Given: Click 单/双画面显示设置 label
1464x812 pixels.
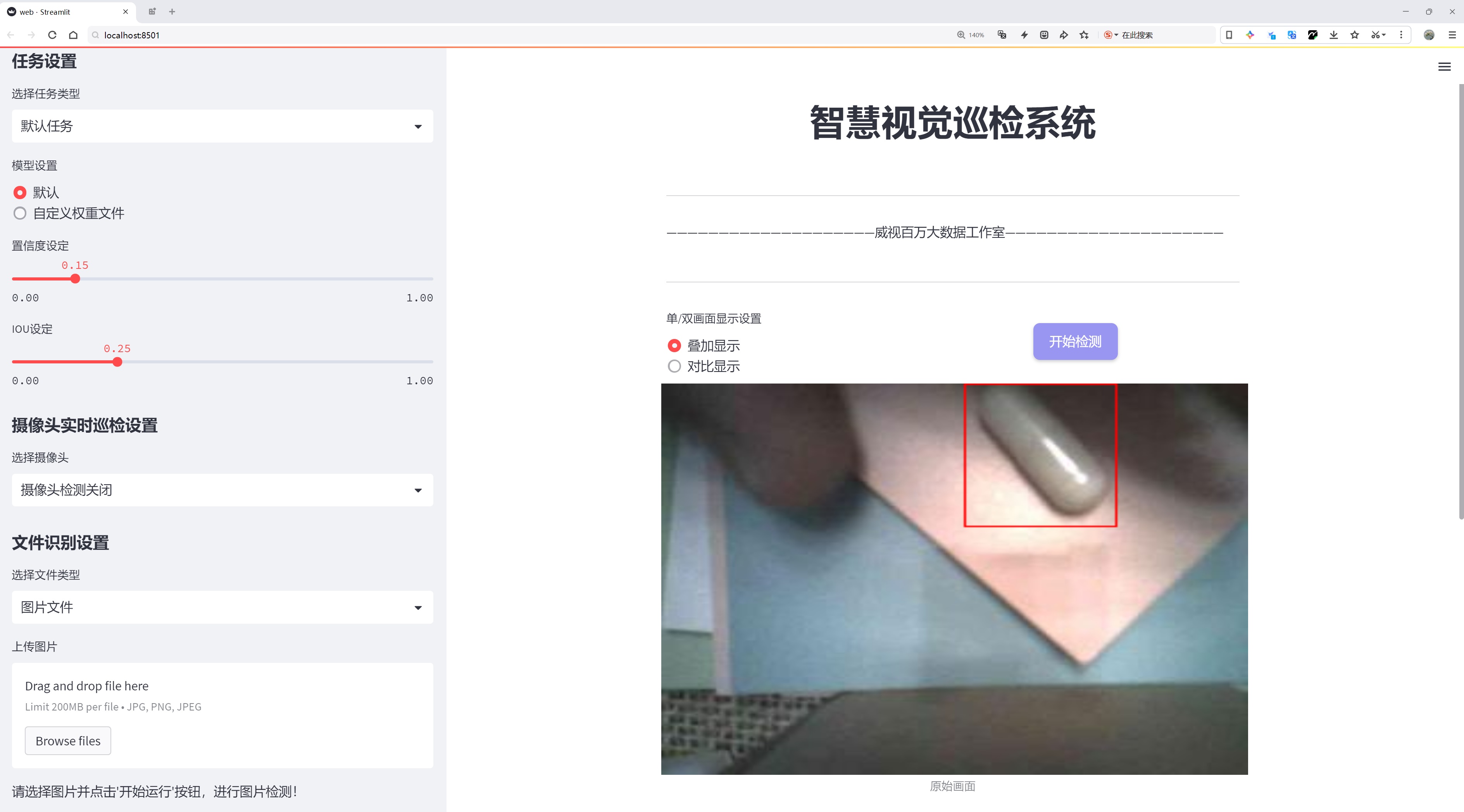Looking at the screenshot, I should (x=714, y=318).
